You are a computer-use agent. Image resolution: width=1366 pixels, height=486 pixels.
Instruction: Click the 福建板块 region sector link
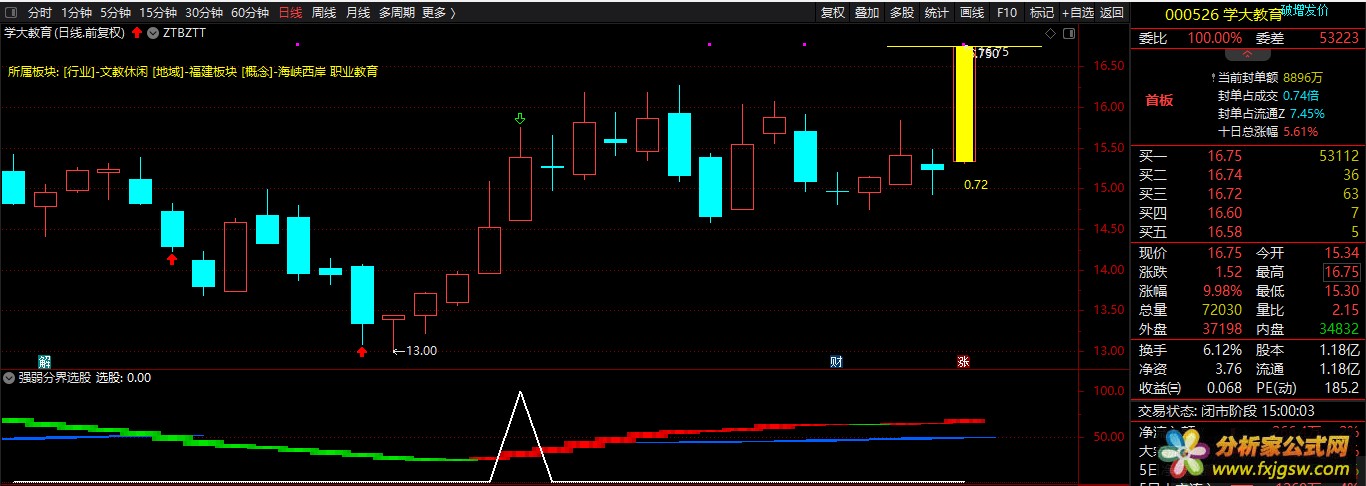(x=212, y=72)
